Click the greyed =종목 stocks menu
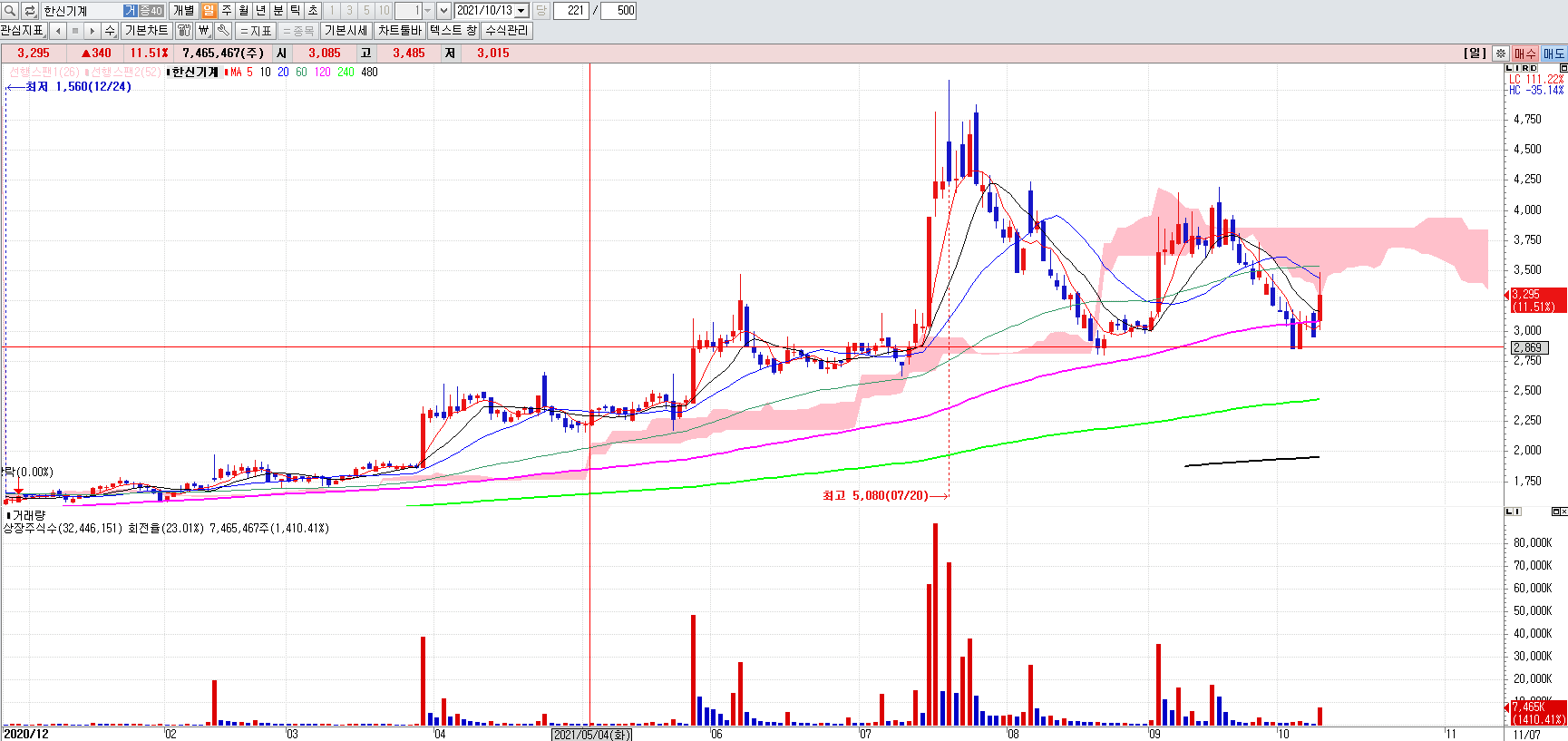1568x741 pixels. click(x=298, y=31)
